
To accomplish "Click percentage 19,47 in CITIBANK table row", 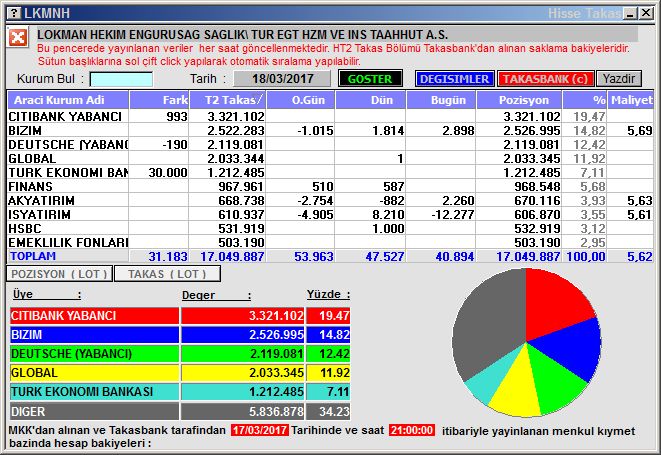I will 589,116.
